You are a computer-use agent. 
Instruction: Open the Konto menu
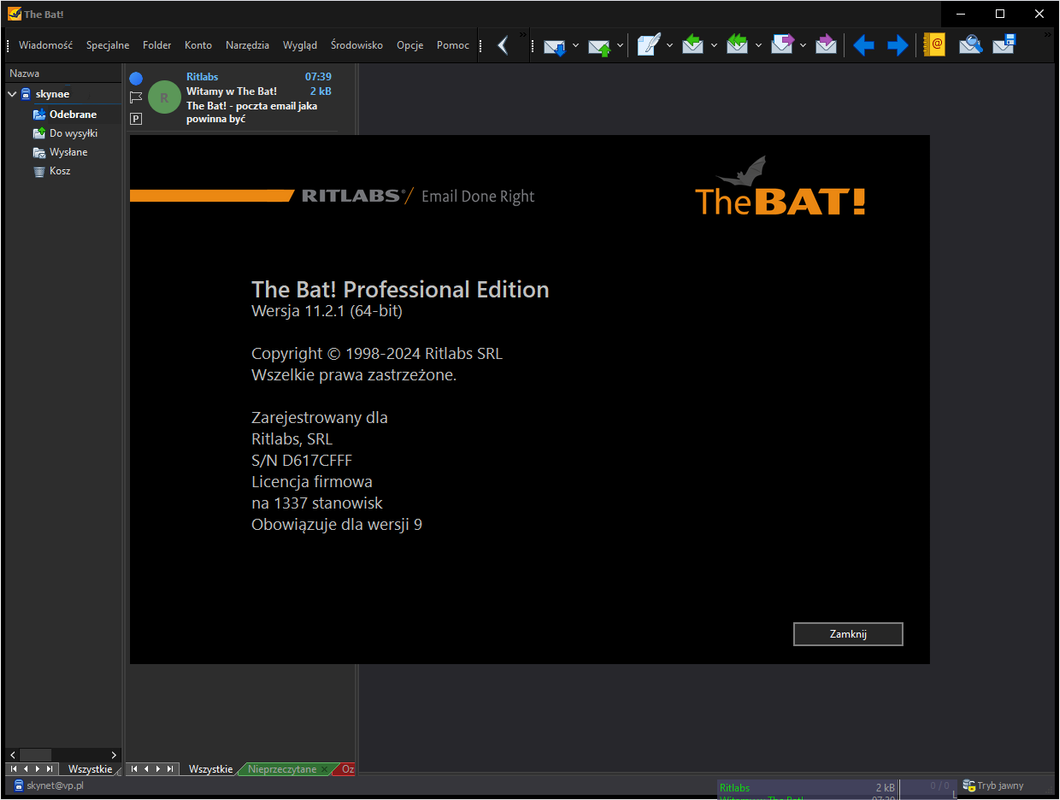198,45
